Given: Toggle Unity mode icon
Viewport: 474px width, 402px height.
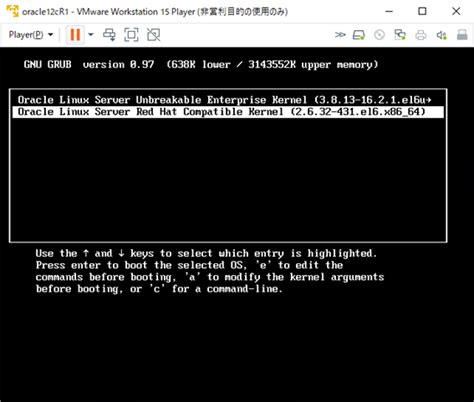Looking at the screenshot, I should pos(154,35).
